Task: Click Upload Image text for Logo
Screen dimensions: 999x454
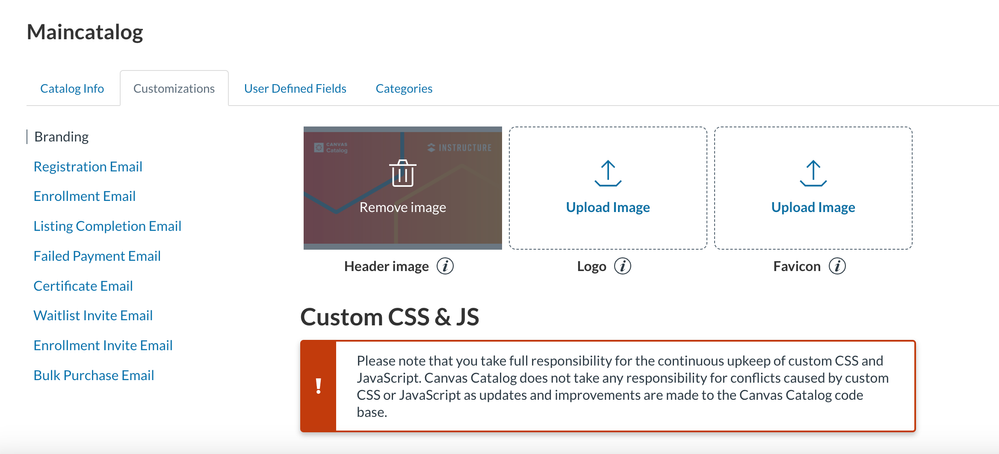Action: 608,207
